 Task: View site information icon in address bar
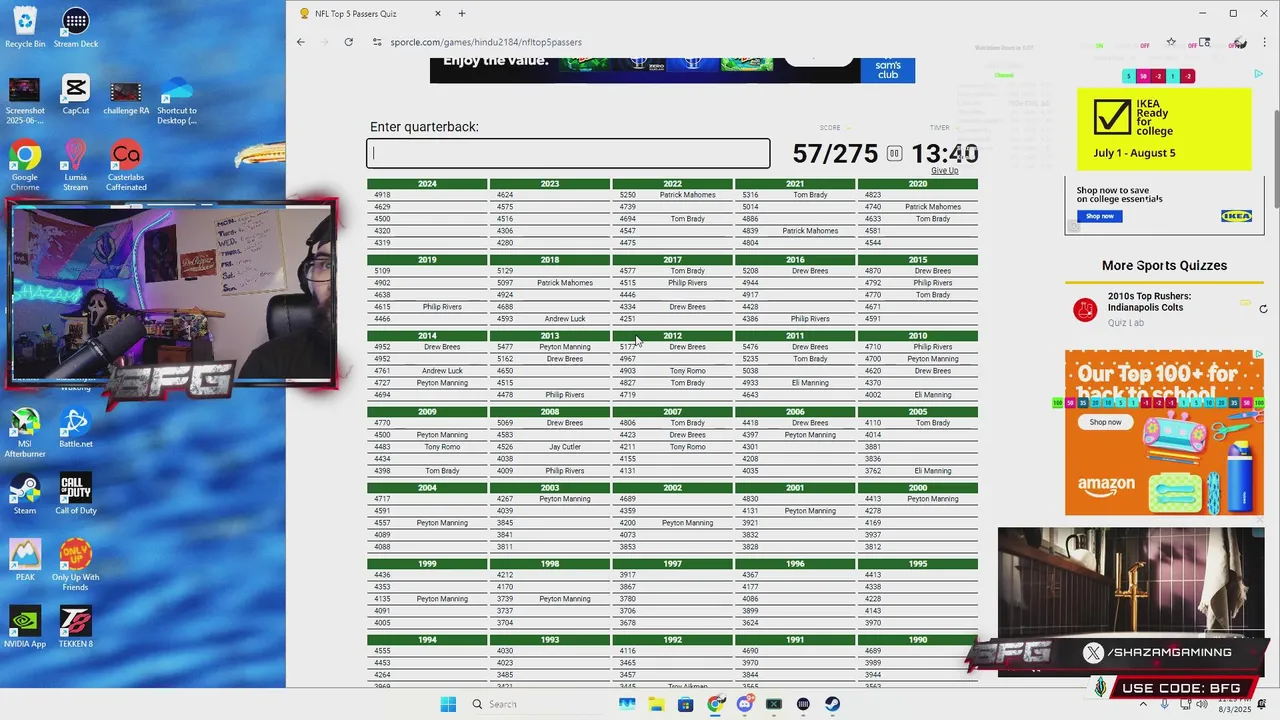click(377, 42)
